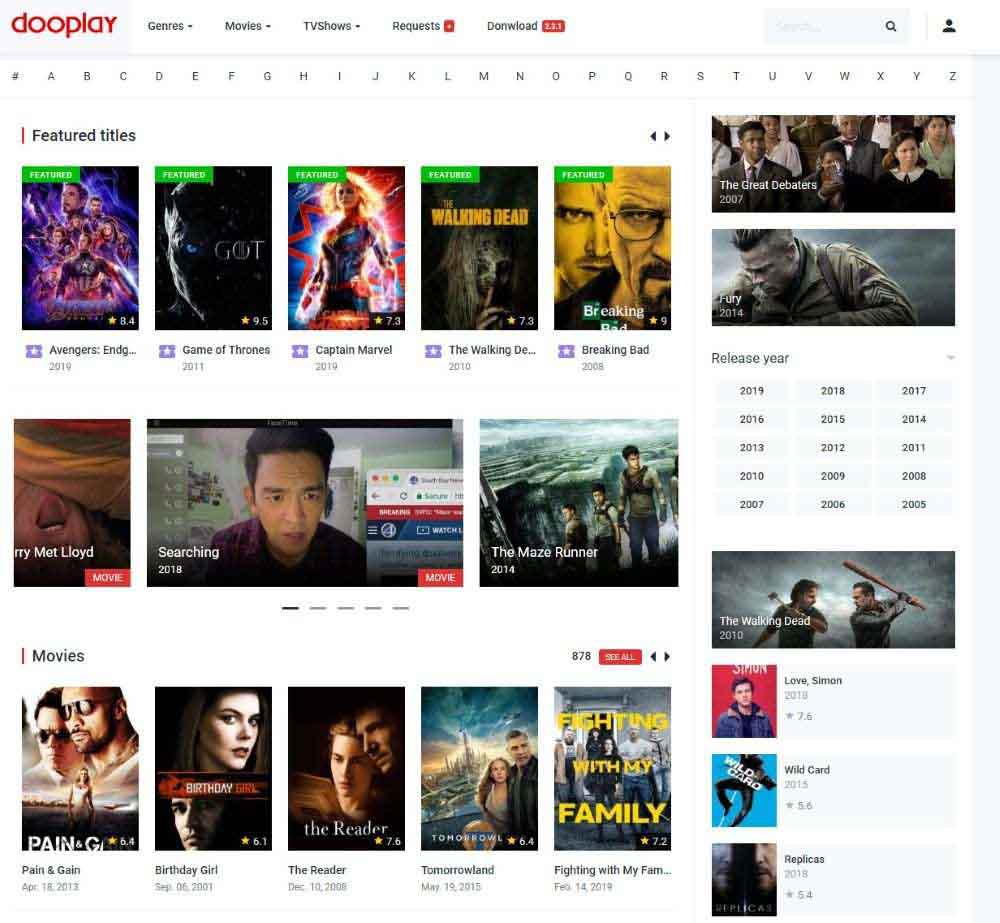This screenshot has width=1000, height=923.
Task: Collapse the Release year section arrow
Action: coord(950,358)
